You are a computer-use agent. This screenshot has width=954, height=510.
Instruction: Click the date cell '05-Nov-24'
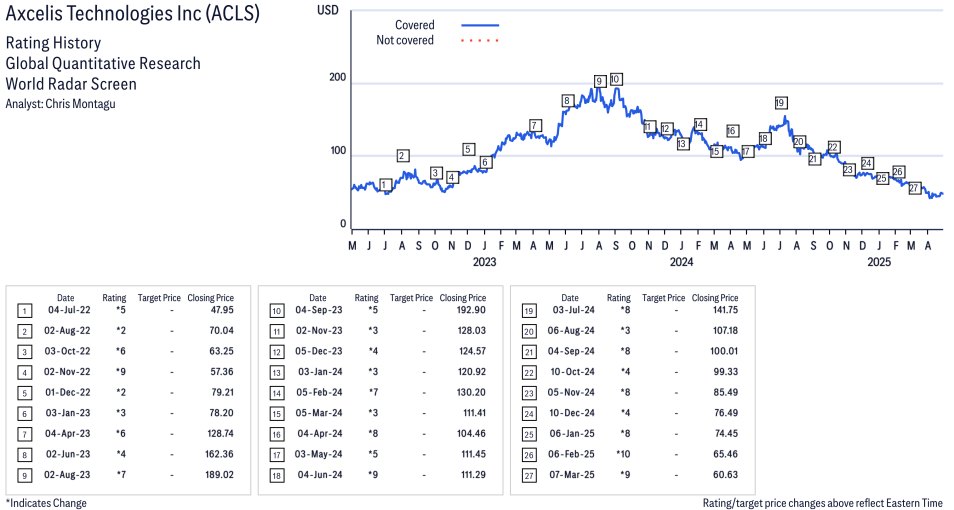point(571,393)
